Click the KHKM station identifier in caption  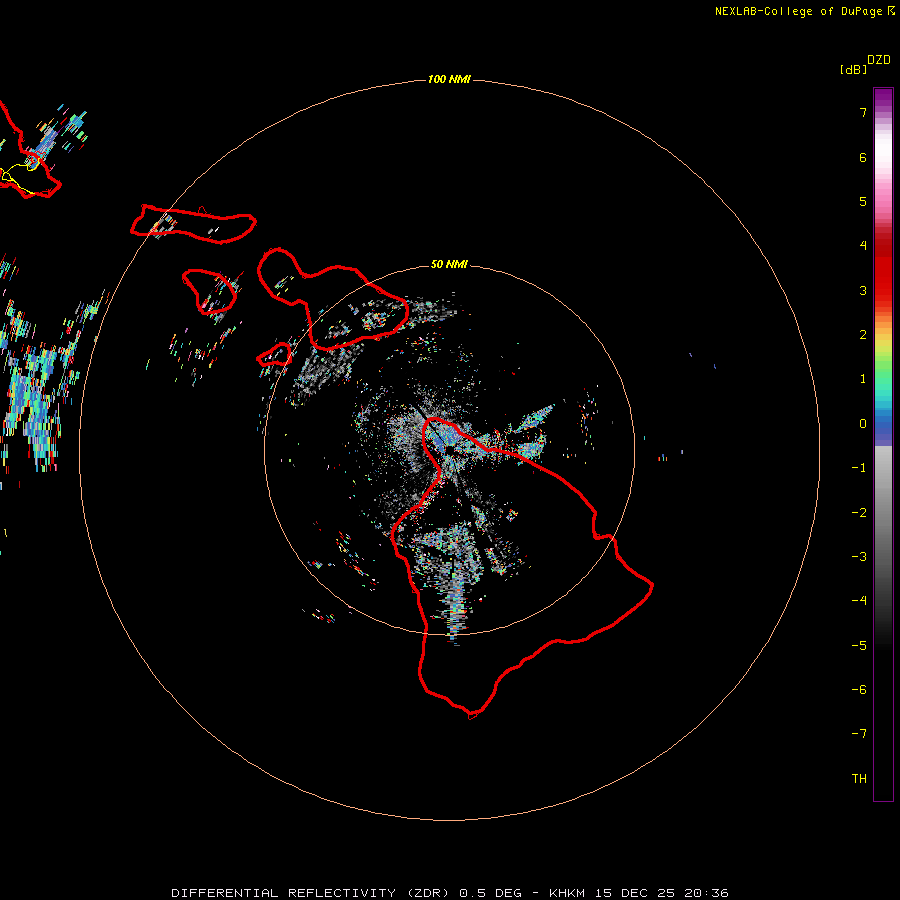(x=569, y=893)
